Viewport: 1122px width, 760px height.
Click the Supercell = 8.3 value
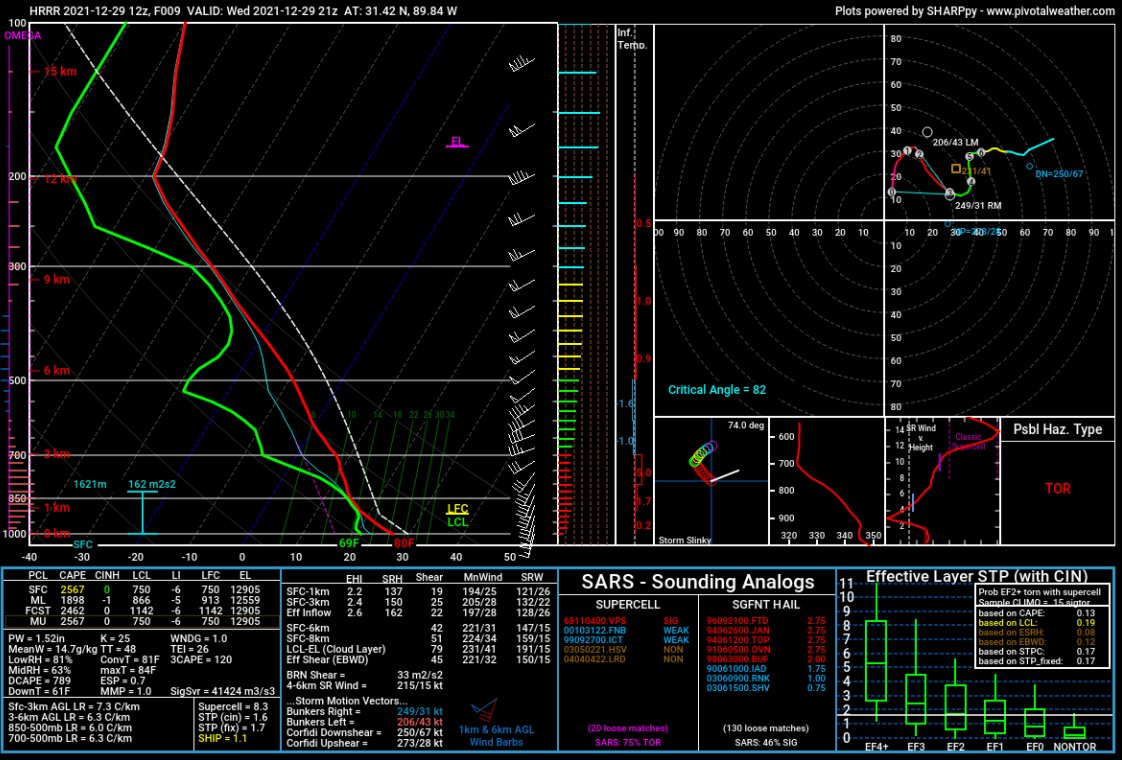[233, 707]
